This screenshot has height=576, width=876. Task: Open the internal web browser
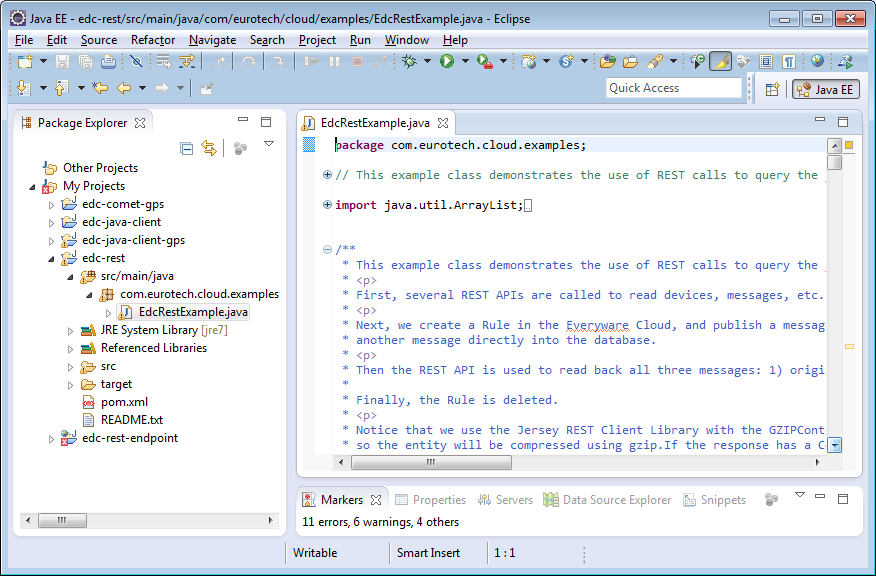tap(816, 62)
